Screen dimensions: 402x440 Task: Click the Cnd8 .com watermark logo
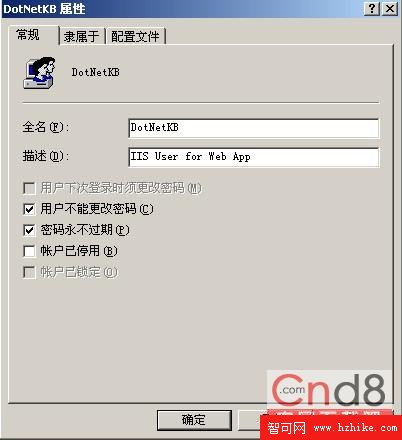pyautogui.click(x=329, y=390)
